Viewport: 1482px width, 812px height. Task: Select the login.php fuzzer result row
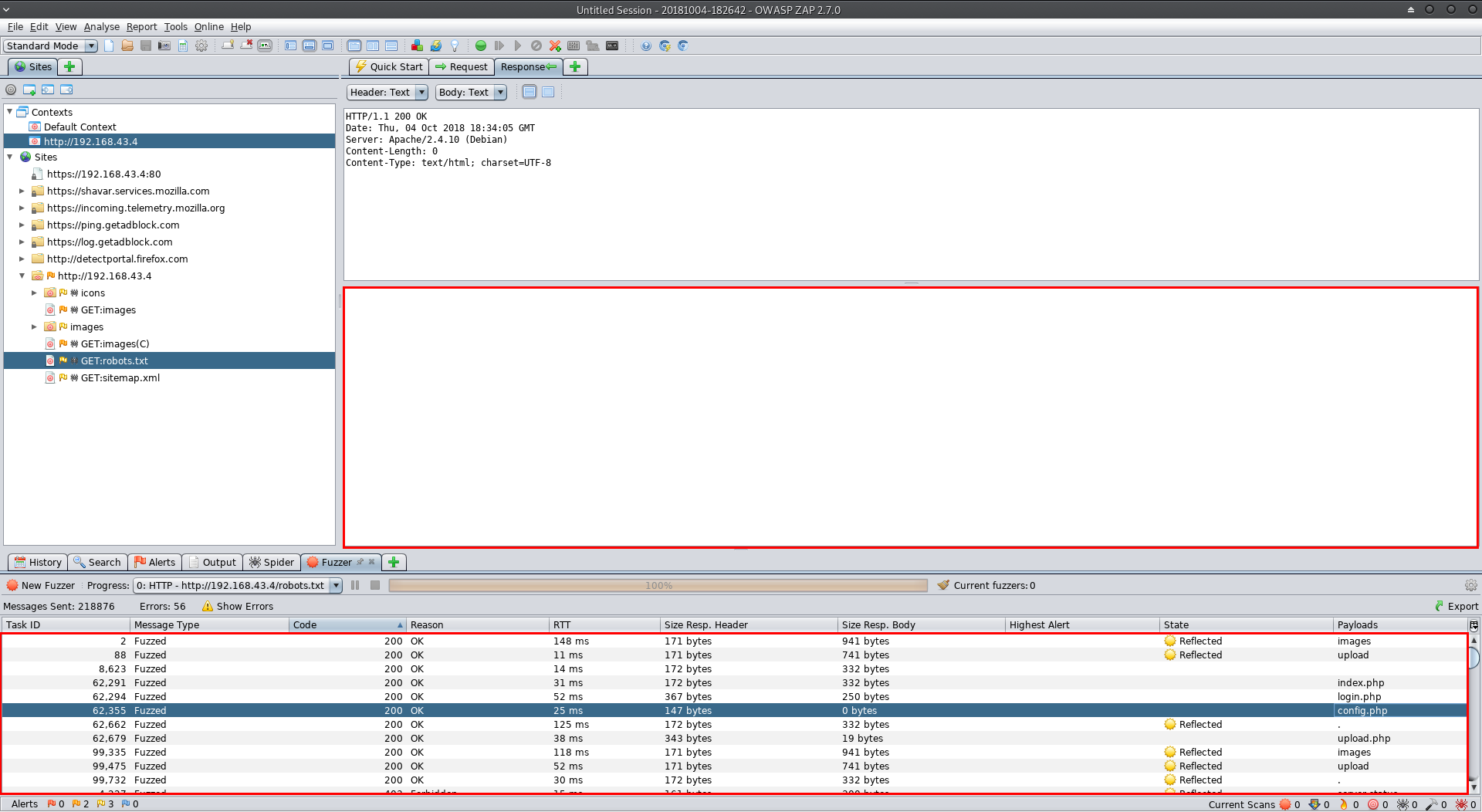point(734,696)
